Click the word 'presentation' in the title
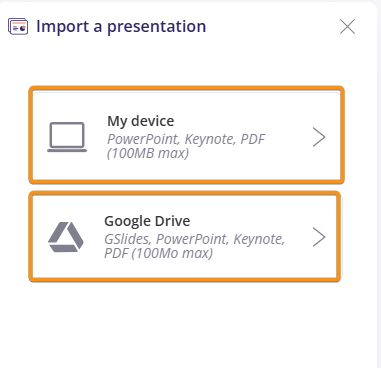 157,27
